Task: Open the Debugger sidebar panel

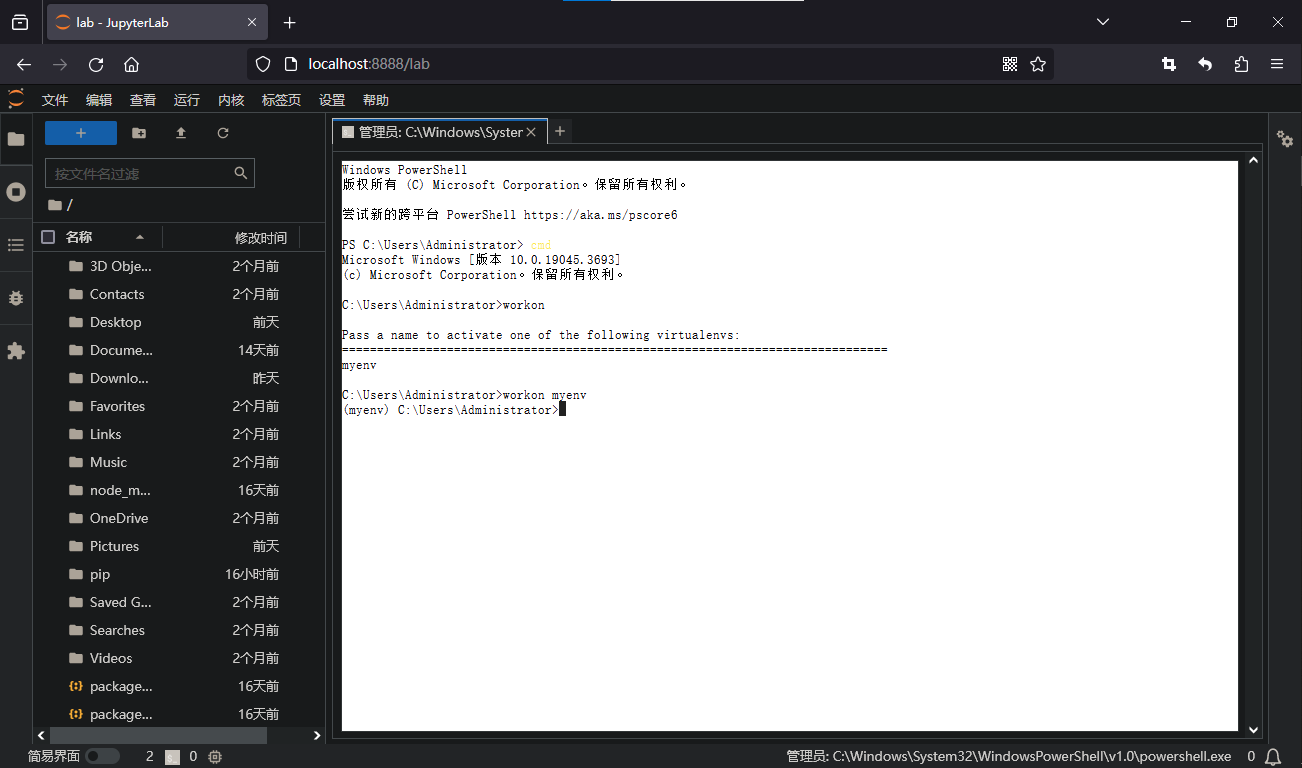Action: coord(16,298)
